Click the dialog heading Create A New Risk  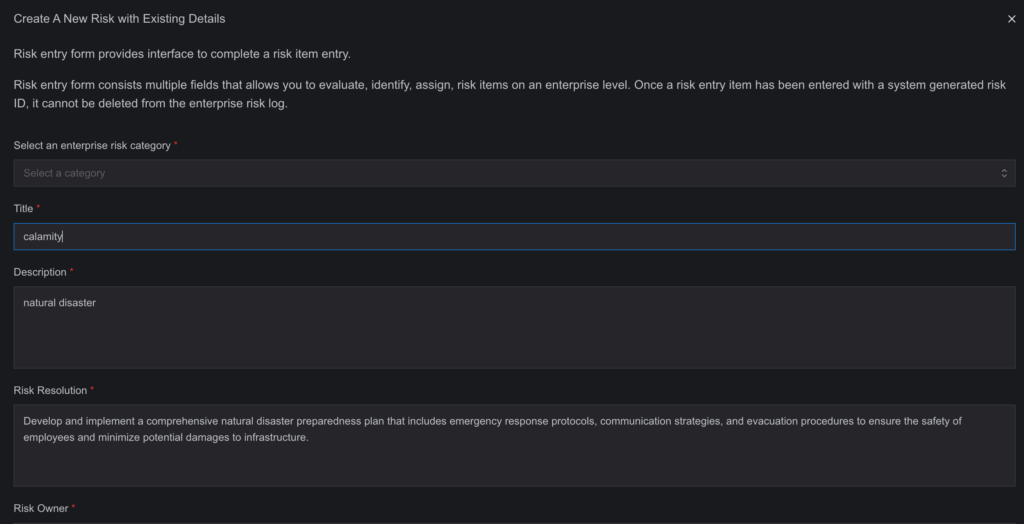pos(120,19)
